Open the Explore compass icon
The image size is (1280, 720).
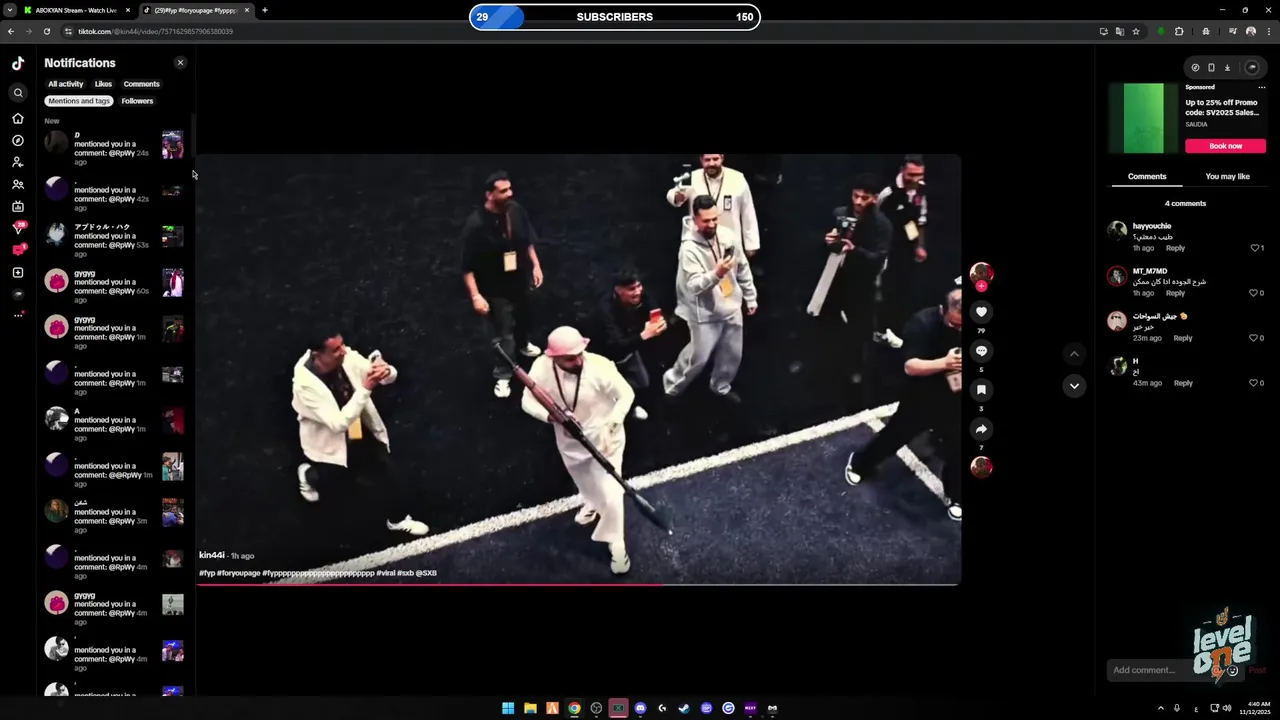[18, 141]
